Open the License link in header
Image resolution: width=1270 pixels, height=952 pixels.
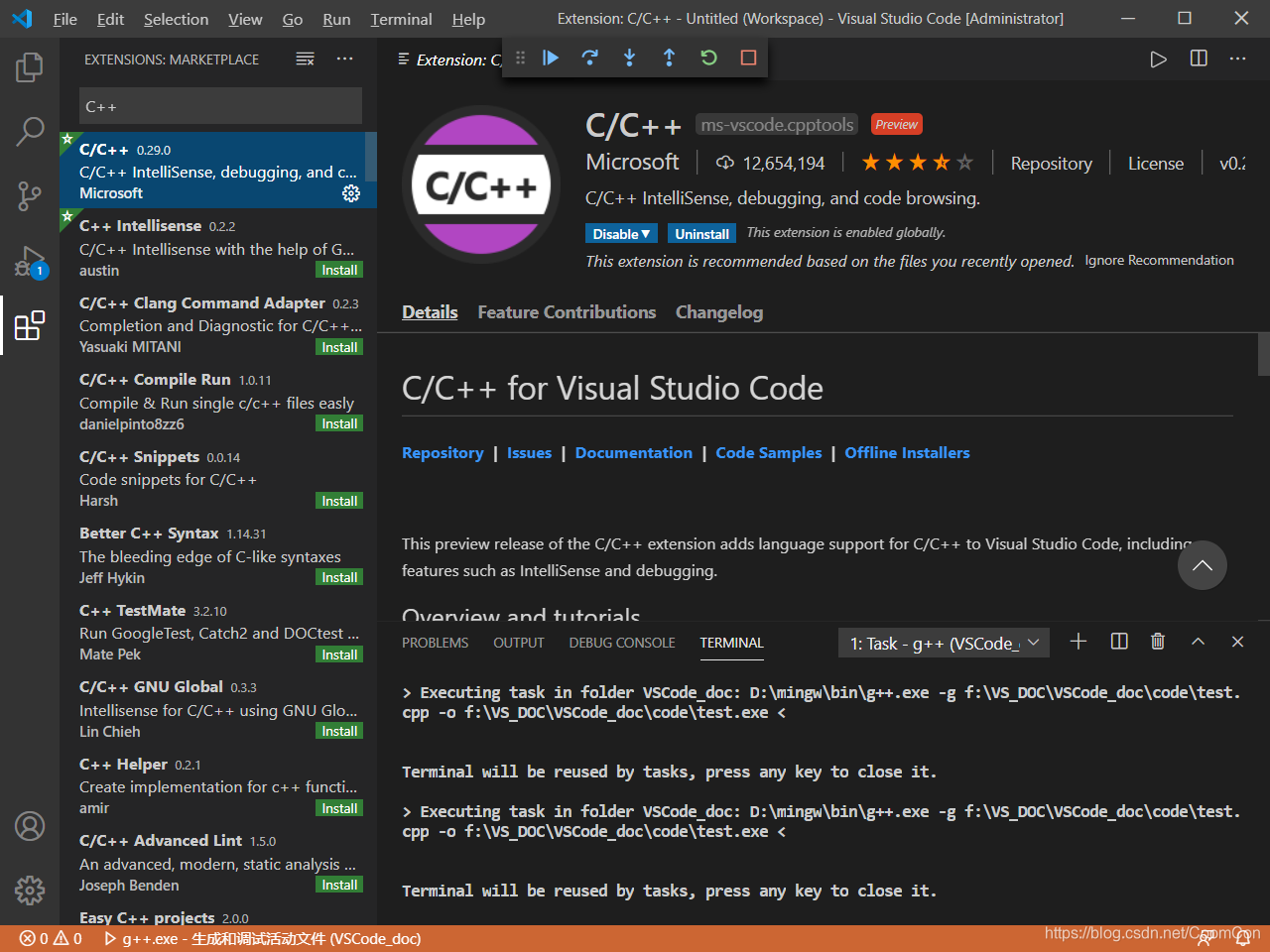(1156, 164)
